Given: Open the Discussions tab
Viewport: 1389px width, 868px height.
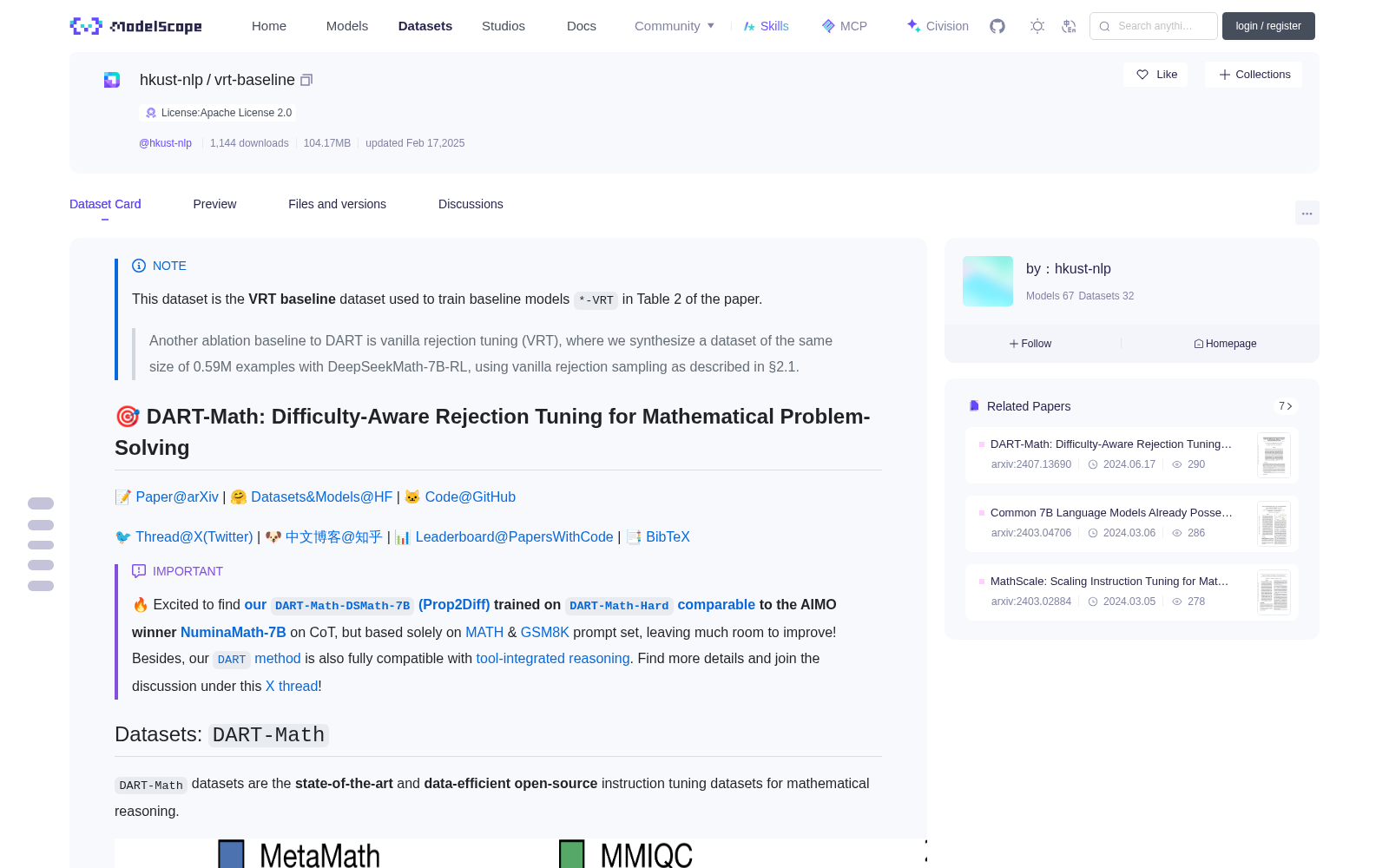Looking at the screenshot, I should [471, 204].
